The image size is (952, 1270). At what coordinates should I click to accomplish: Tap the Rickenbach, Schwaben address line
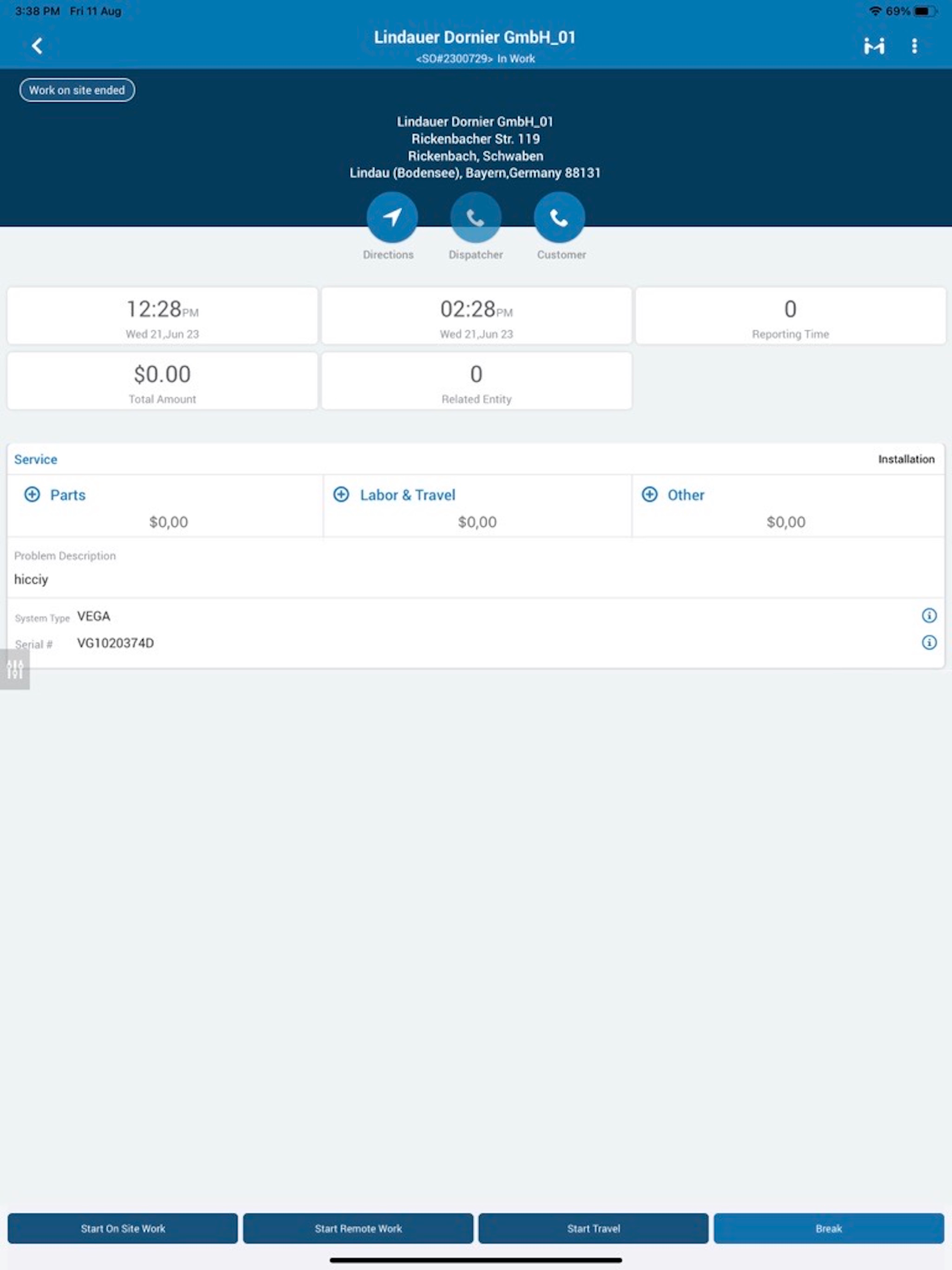pos(476,156)
